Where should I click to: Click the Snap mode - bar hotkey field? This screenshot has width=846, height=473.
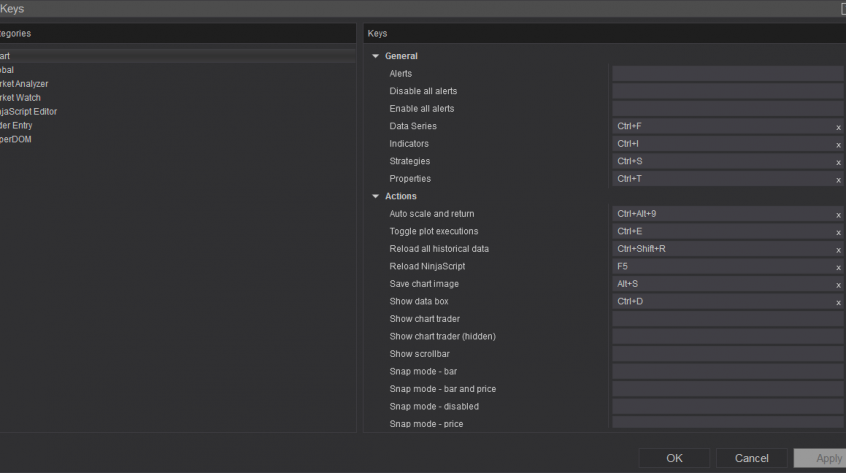point(727,372)
